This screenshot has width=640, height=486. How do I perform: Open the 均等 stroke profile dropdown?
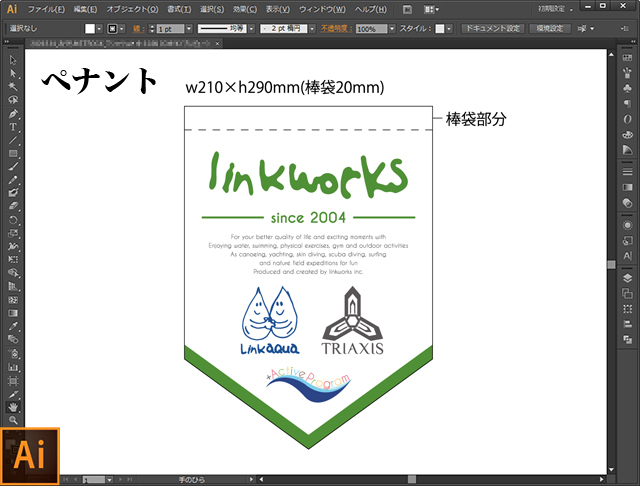(x=251, y=29)
